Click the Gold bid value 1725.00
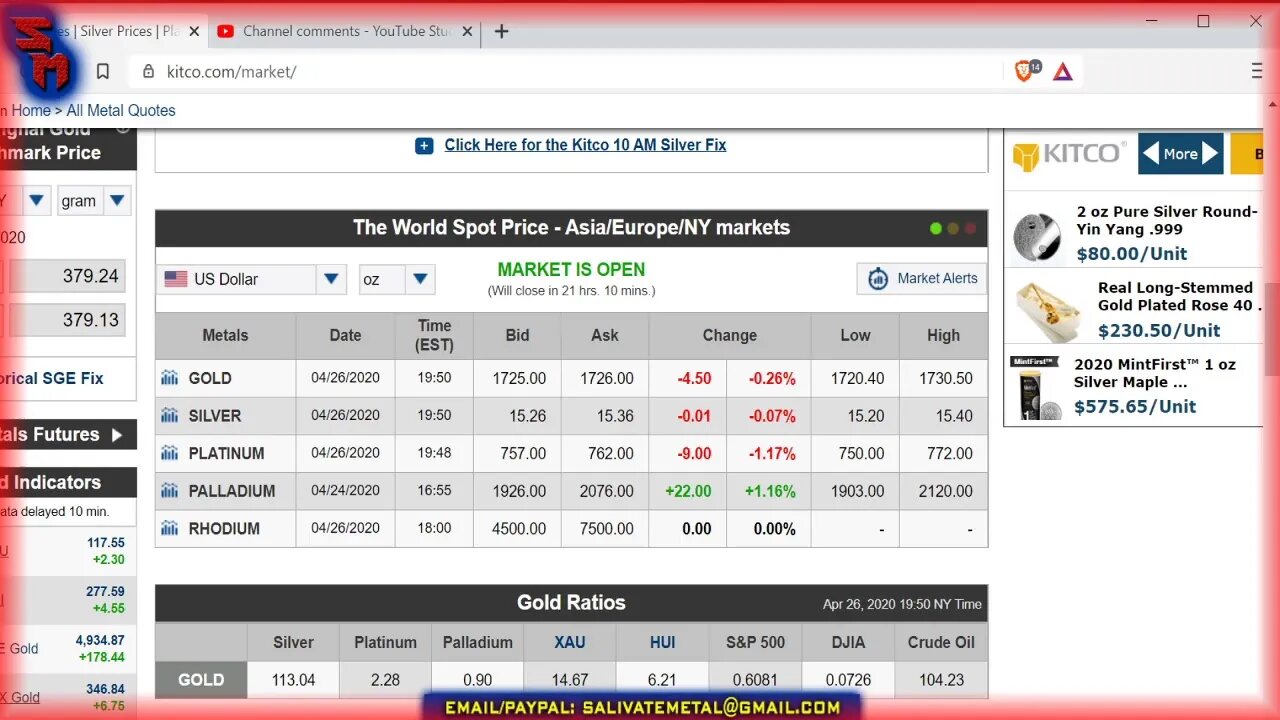Viewport: 1280px width, 720px height. click(519, 378)
